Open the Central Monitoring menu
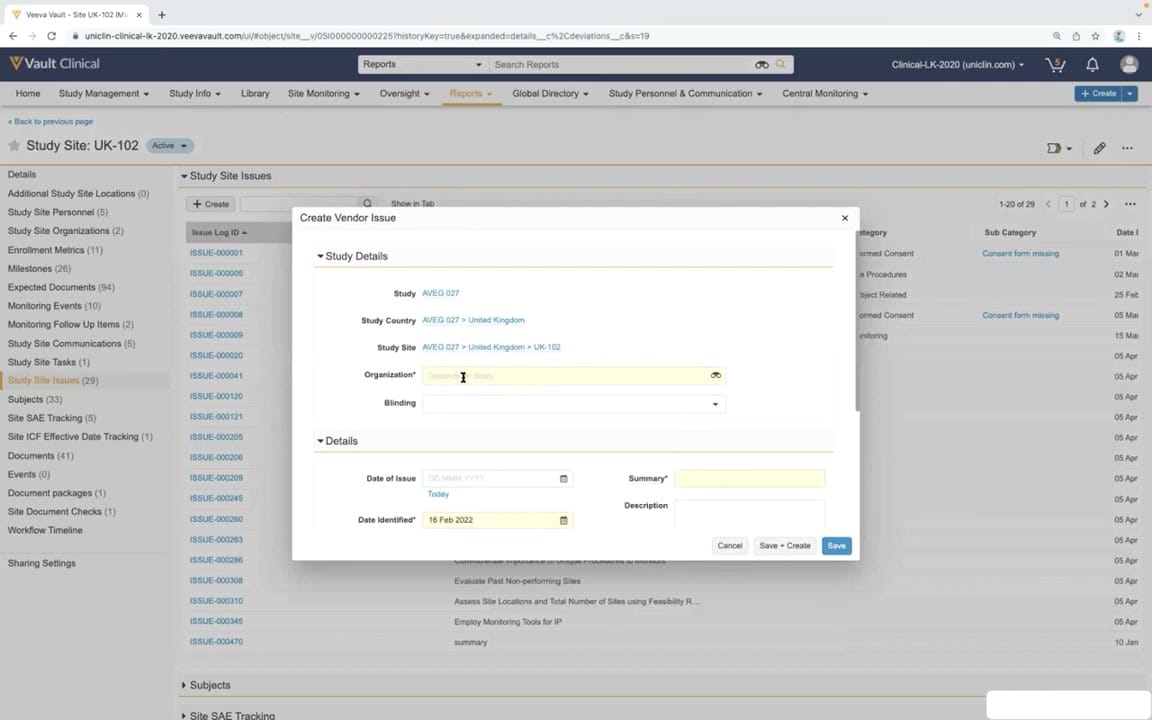Screen dimensions: 1152x720 [824, 93]
